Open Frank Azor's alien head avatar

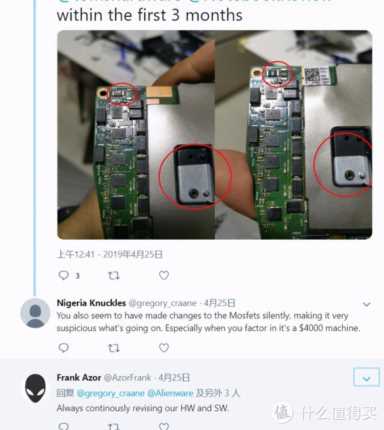click(35, 388)
